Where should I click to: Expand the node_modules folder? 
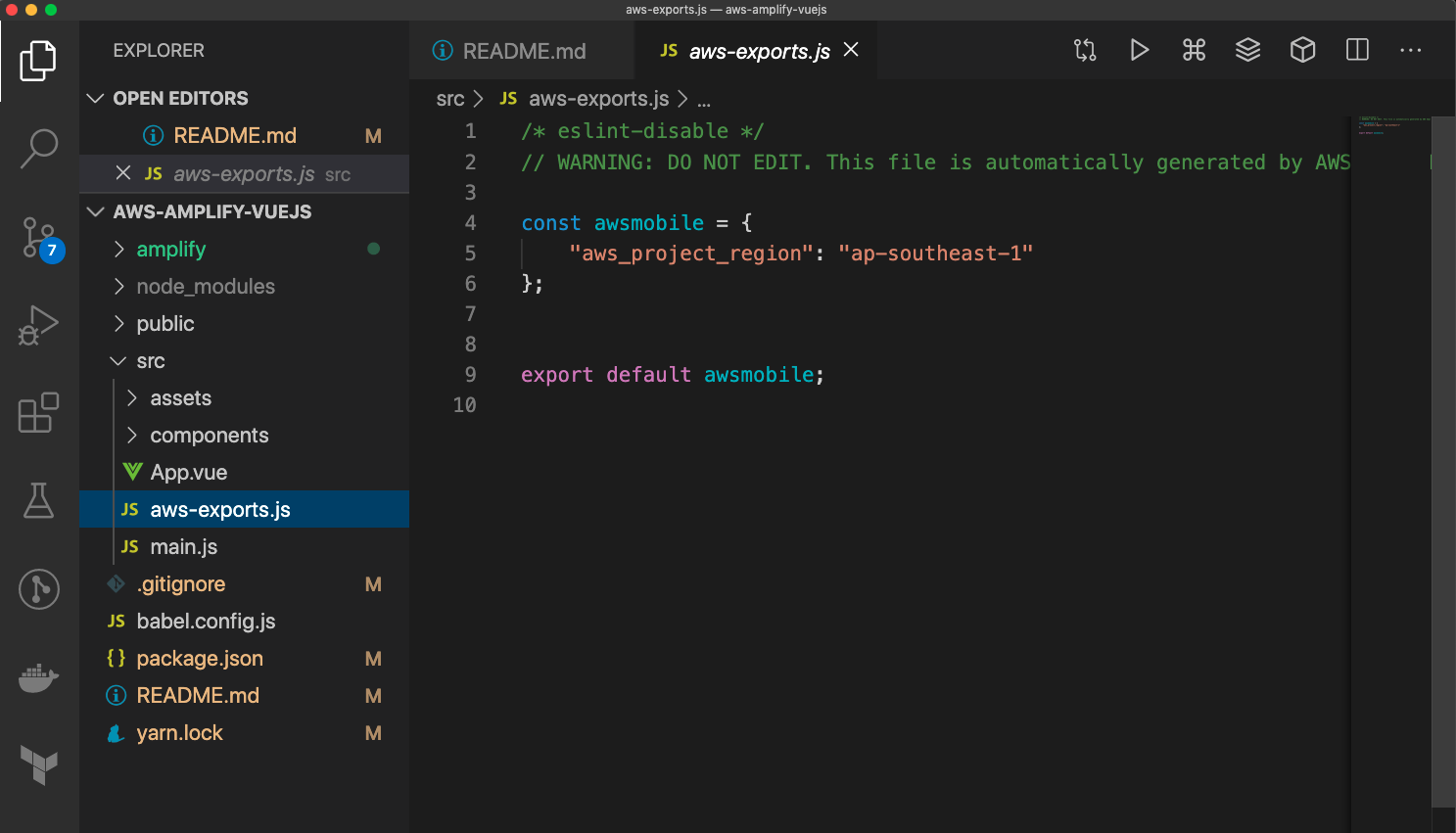[244, 286]
